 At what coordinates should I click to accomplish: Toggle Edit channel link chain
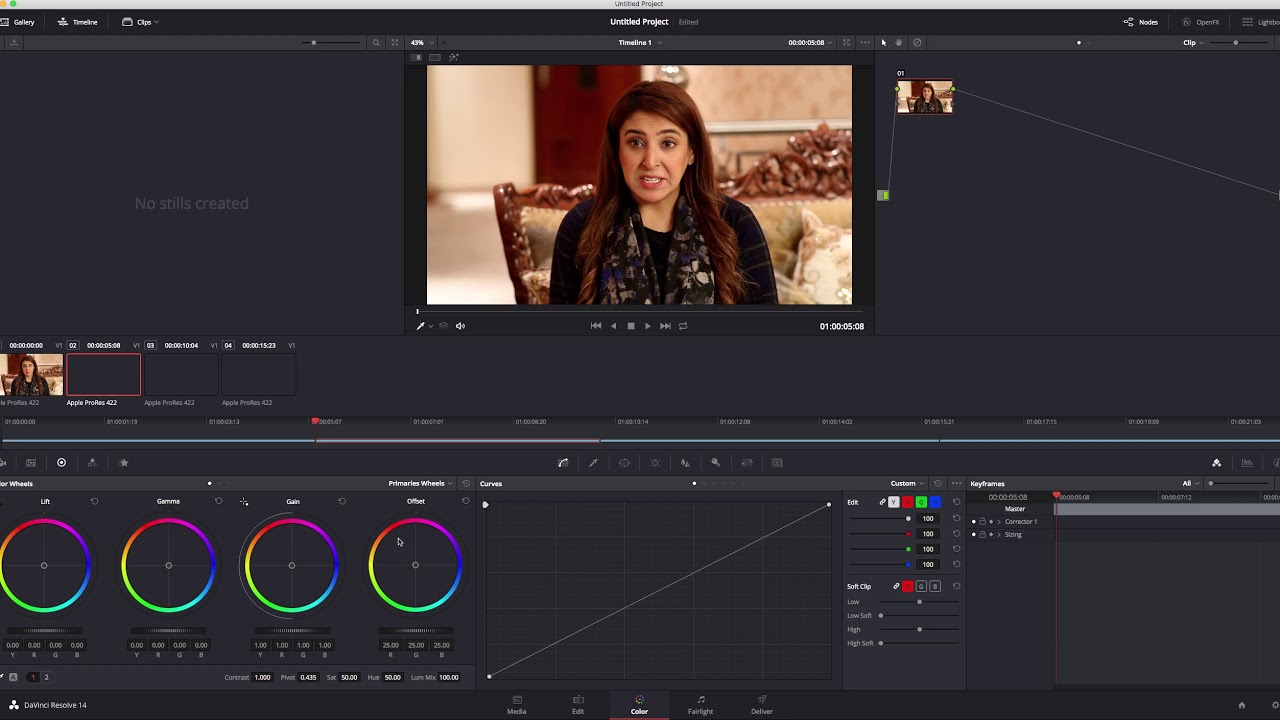point(882,502)
